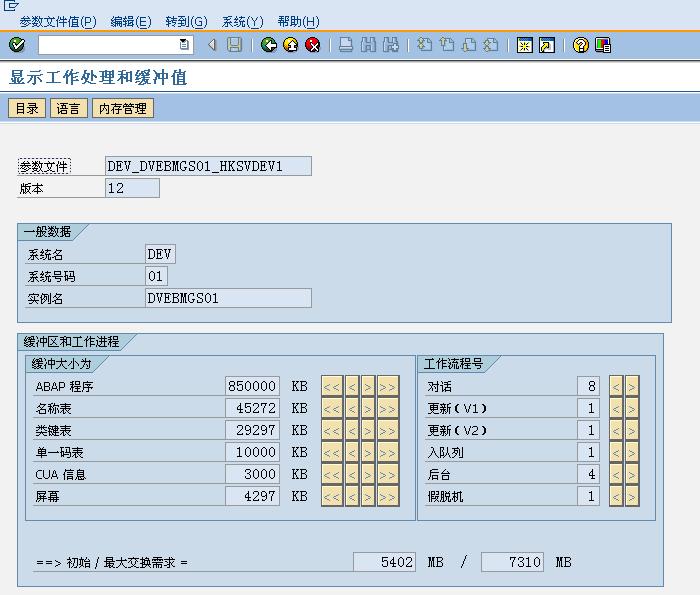The width and height of the screenshot is (700, 595).
Task: Click the 目录 button
Action: pos(27,108)
